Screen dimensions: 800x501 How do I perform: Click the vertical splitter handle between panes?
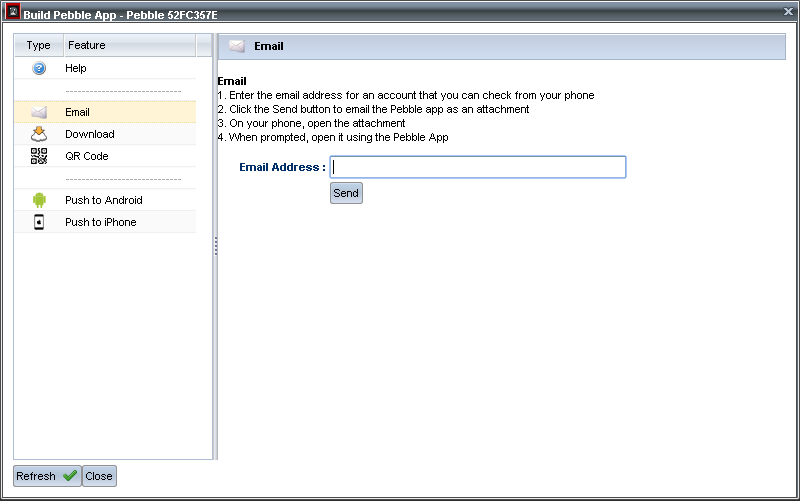[x=216, y=246]
